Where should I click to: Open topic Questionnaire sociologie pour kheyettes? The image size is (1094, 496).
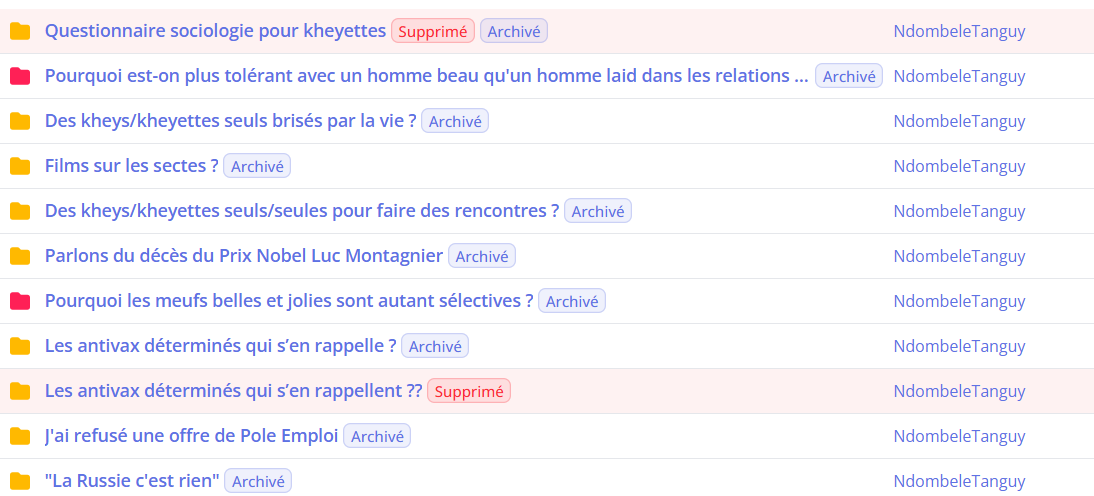tap(215, 31)
